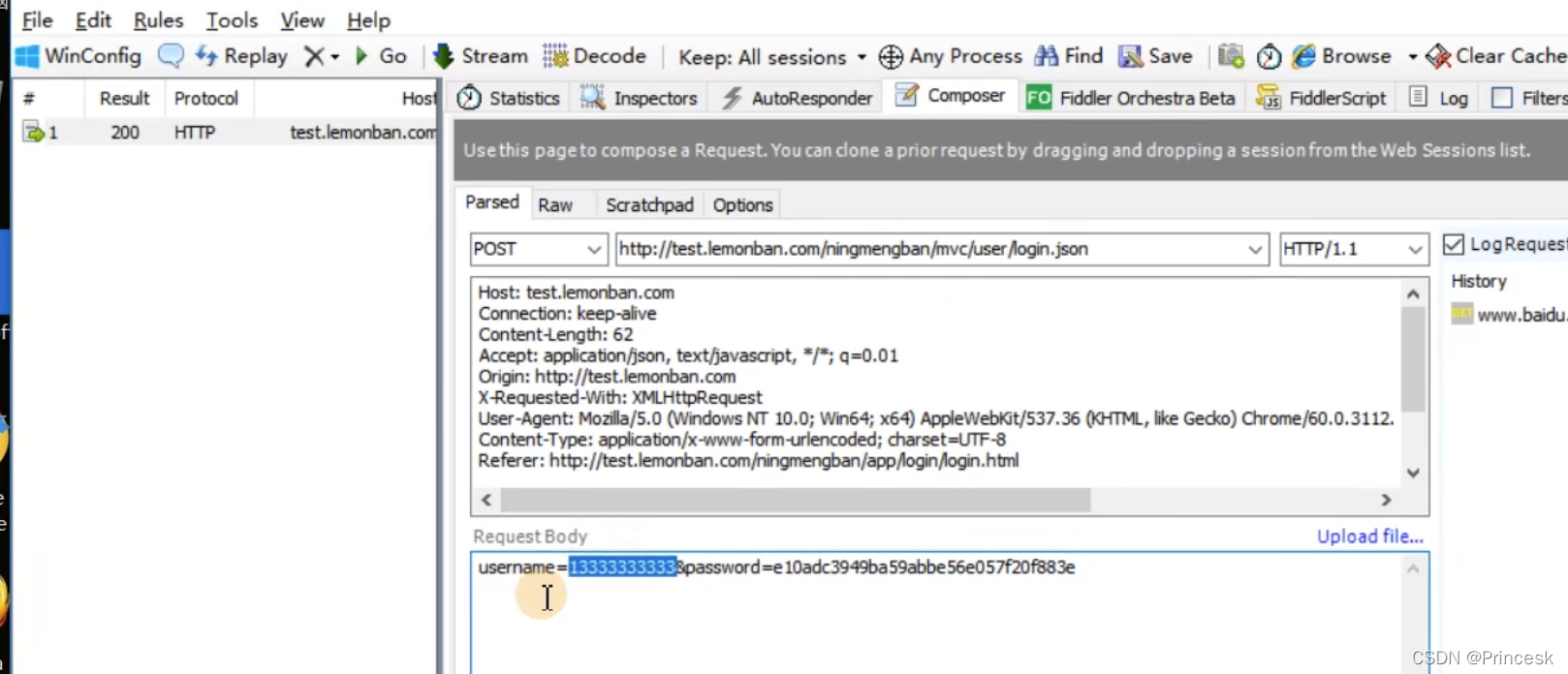The height and width of the screenshot is (674, 1568).
Task: Open the File menu
Action: pyautogui.click(x=38, y=20)
